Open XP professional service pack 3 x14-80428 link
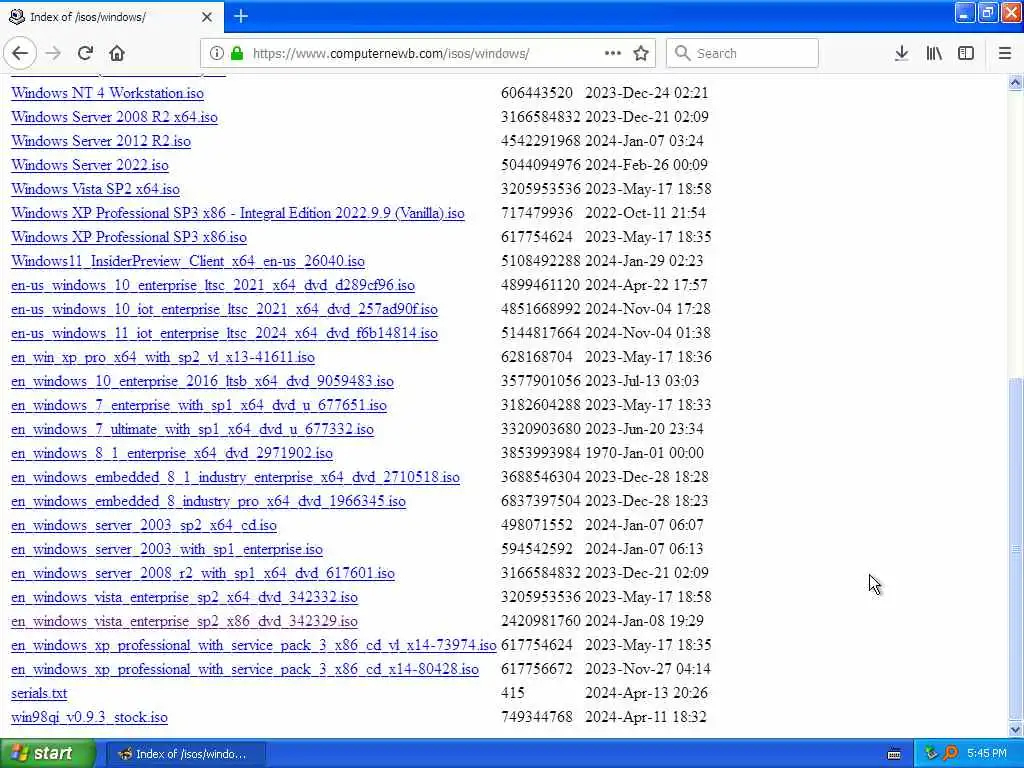 tap(245, 669)
